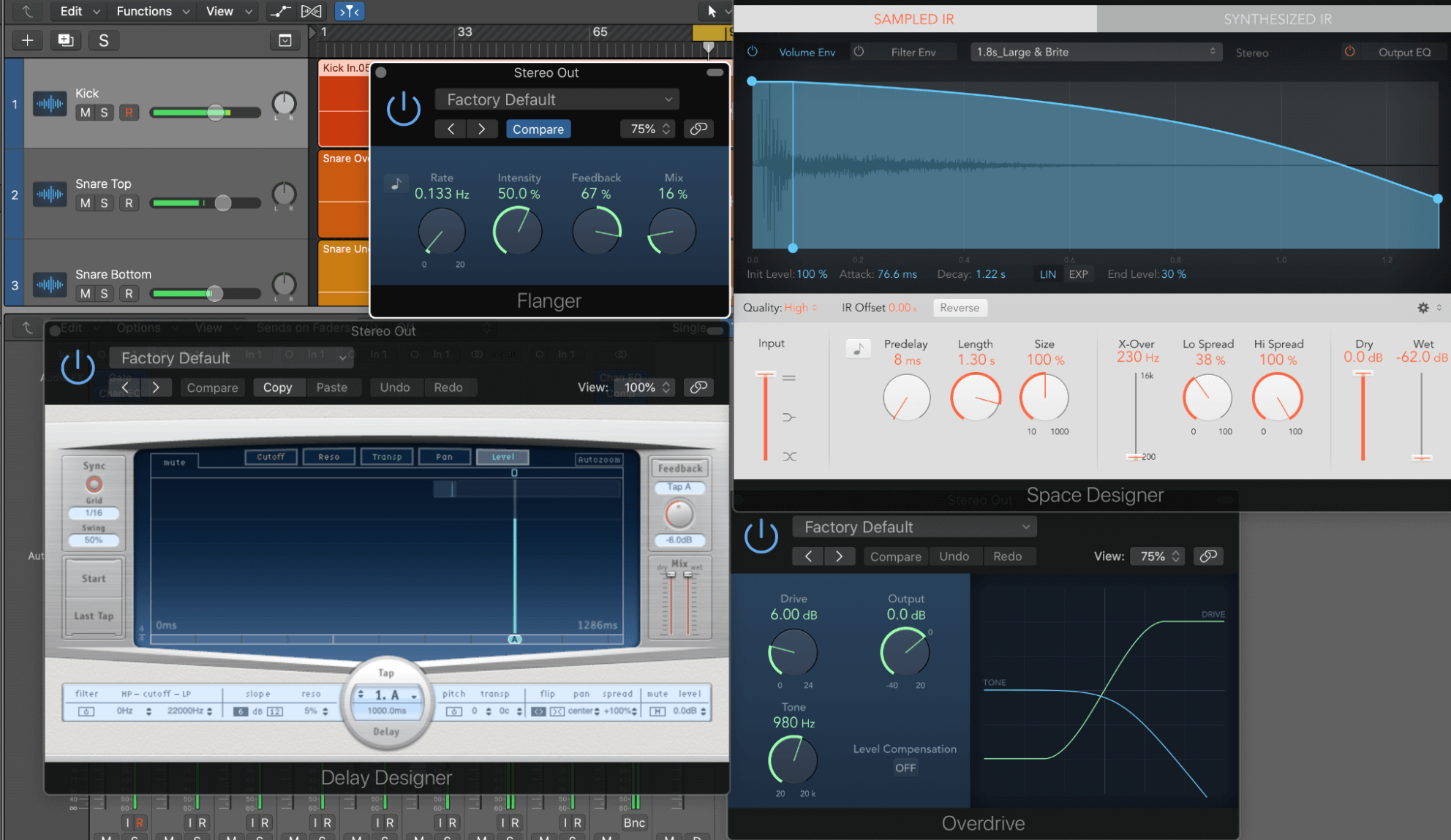Mute the Kick track
Viewport: 1451px width, 840px height.
click(x=86, y=113)
